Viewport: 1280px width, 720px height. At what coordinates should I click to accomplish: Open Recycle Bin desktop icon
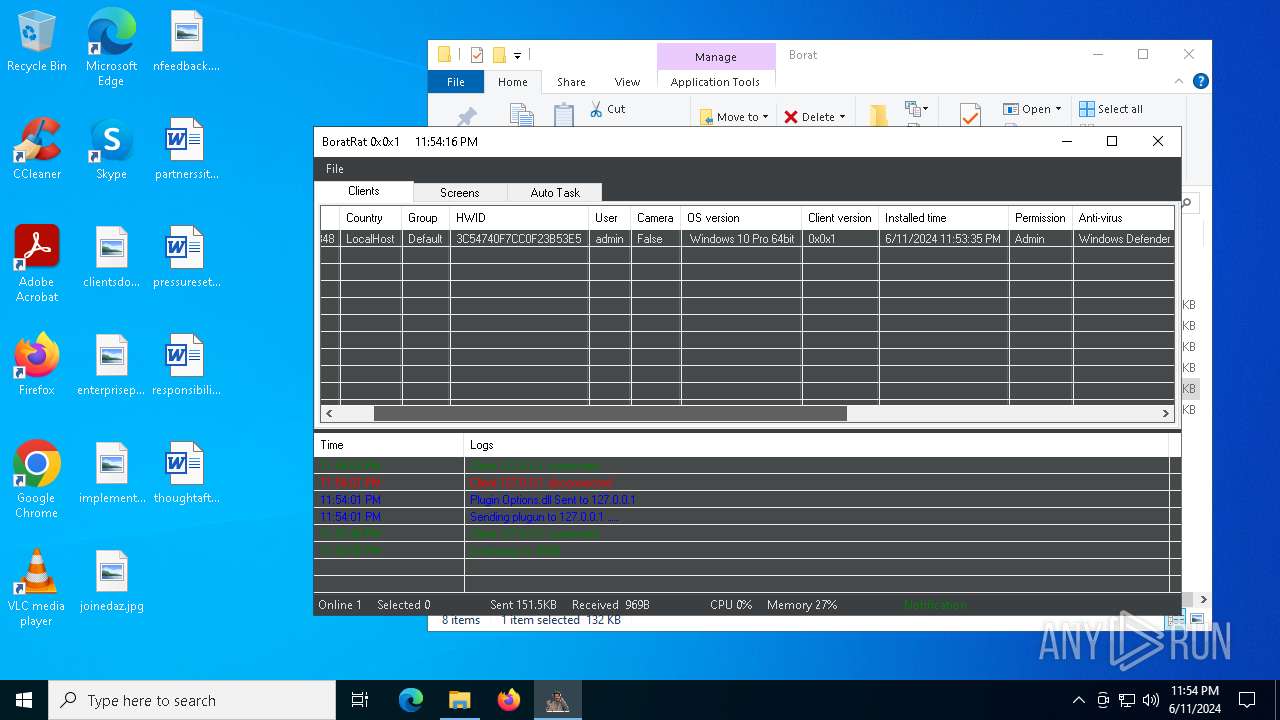click(37, 42)
